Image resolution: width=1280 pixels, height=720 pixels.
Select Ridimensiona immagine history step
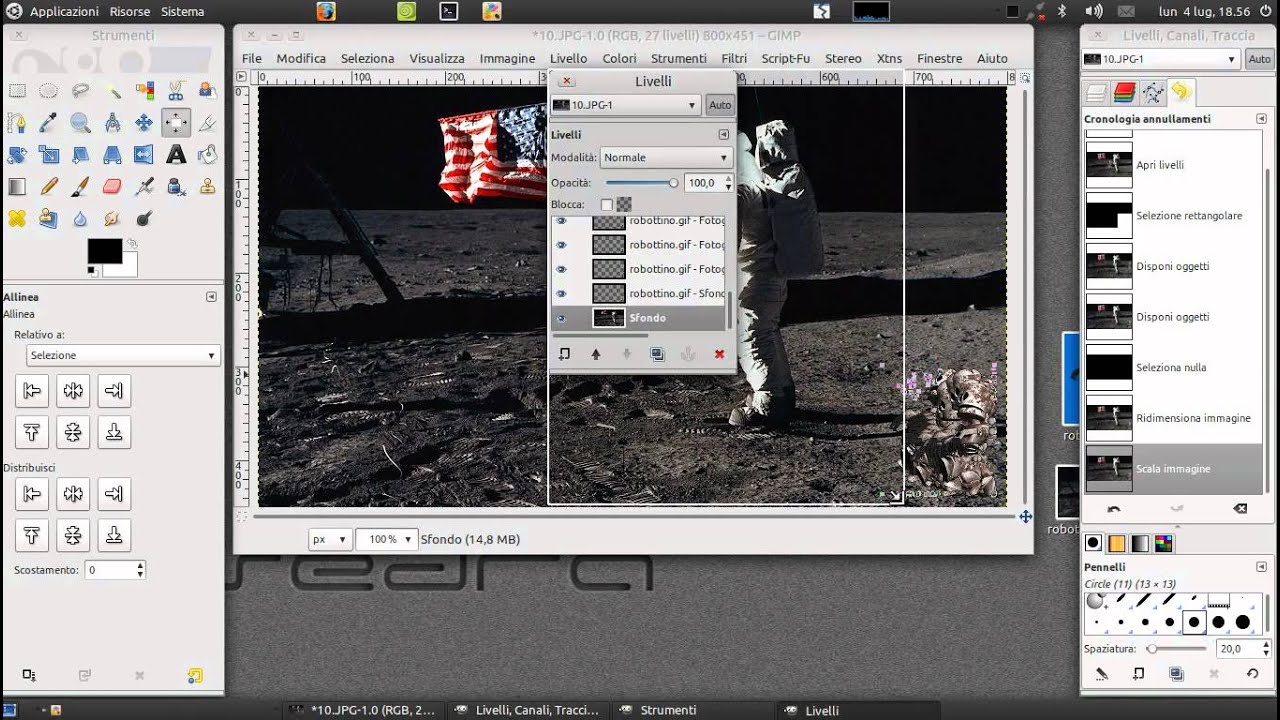pyautogui.click(x=1172, y=418)
